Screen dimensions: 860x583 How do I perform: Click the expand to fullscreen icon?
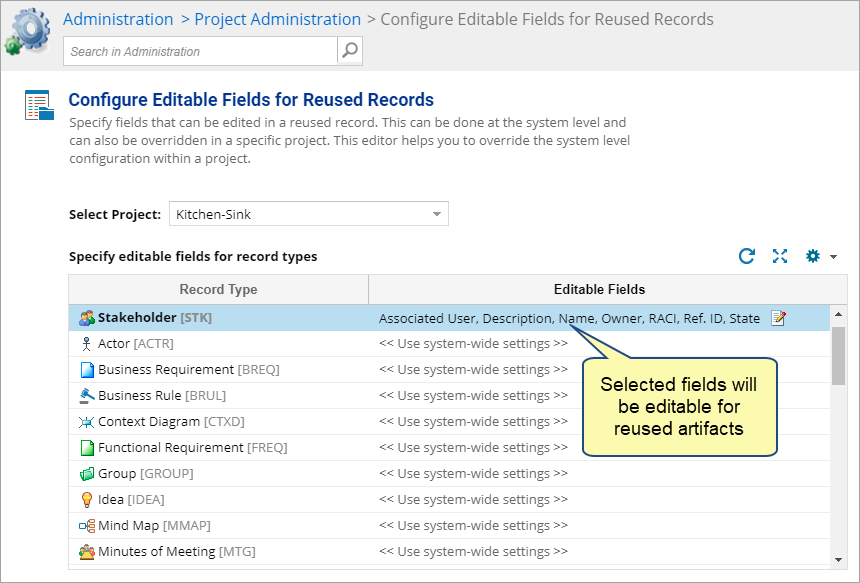coord(780,256)
